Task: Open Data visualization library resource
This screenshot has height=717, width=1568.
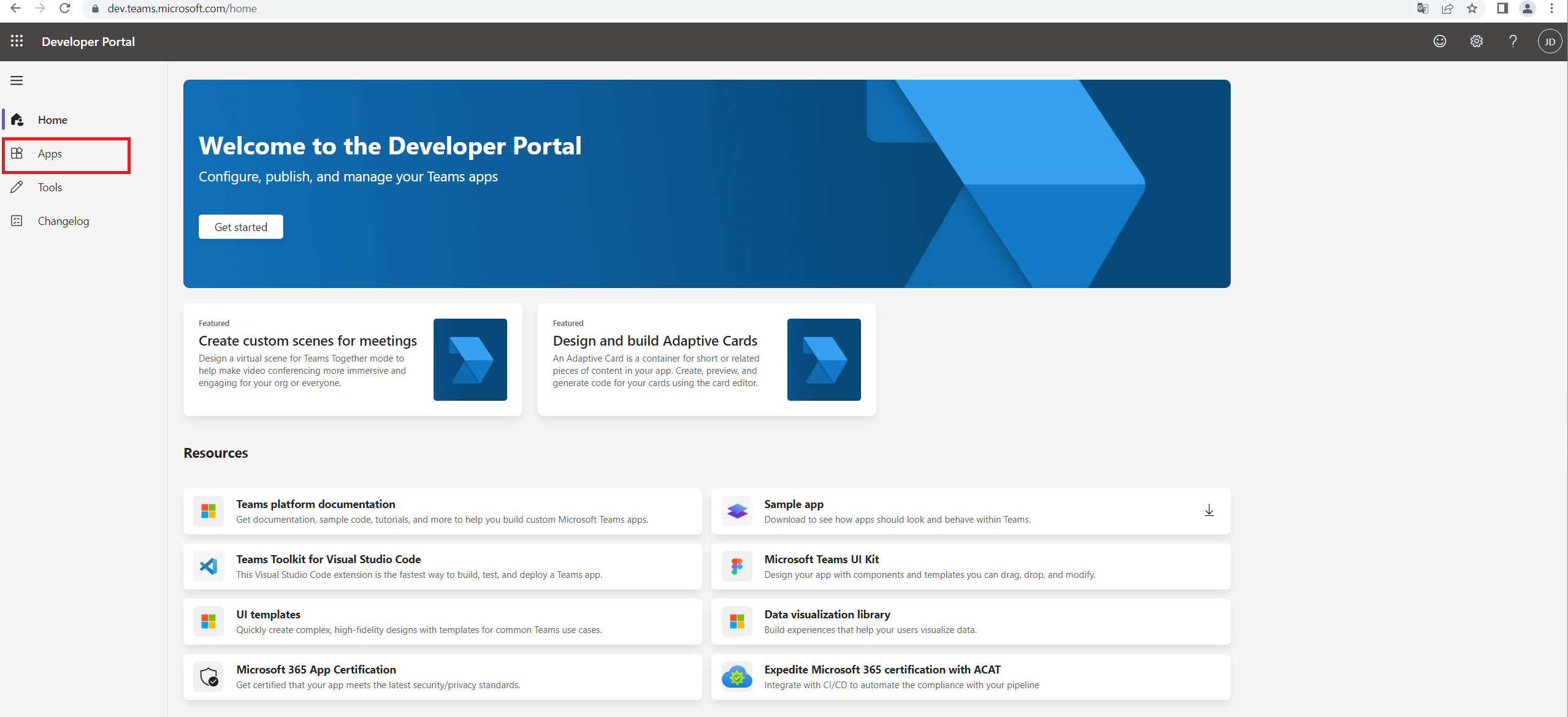Action: [x=971, y=621]
